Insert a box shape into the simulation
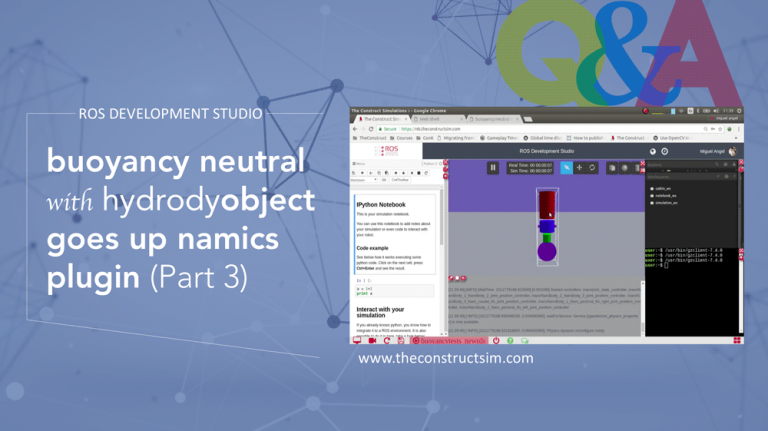This screenshot has height=431, width=768. pos(612,168)
